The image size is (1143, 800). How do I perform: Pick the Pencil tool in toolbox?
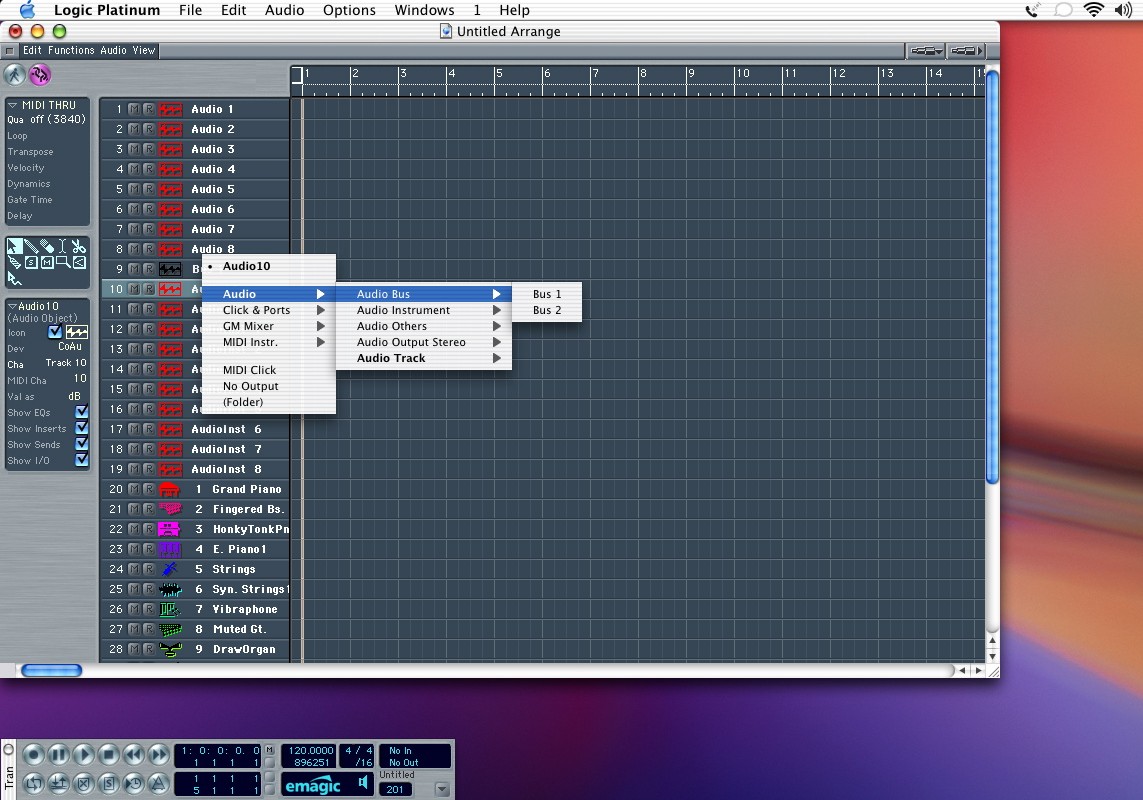pyautogui.click(x=31, y=247)
